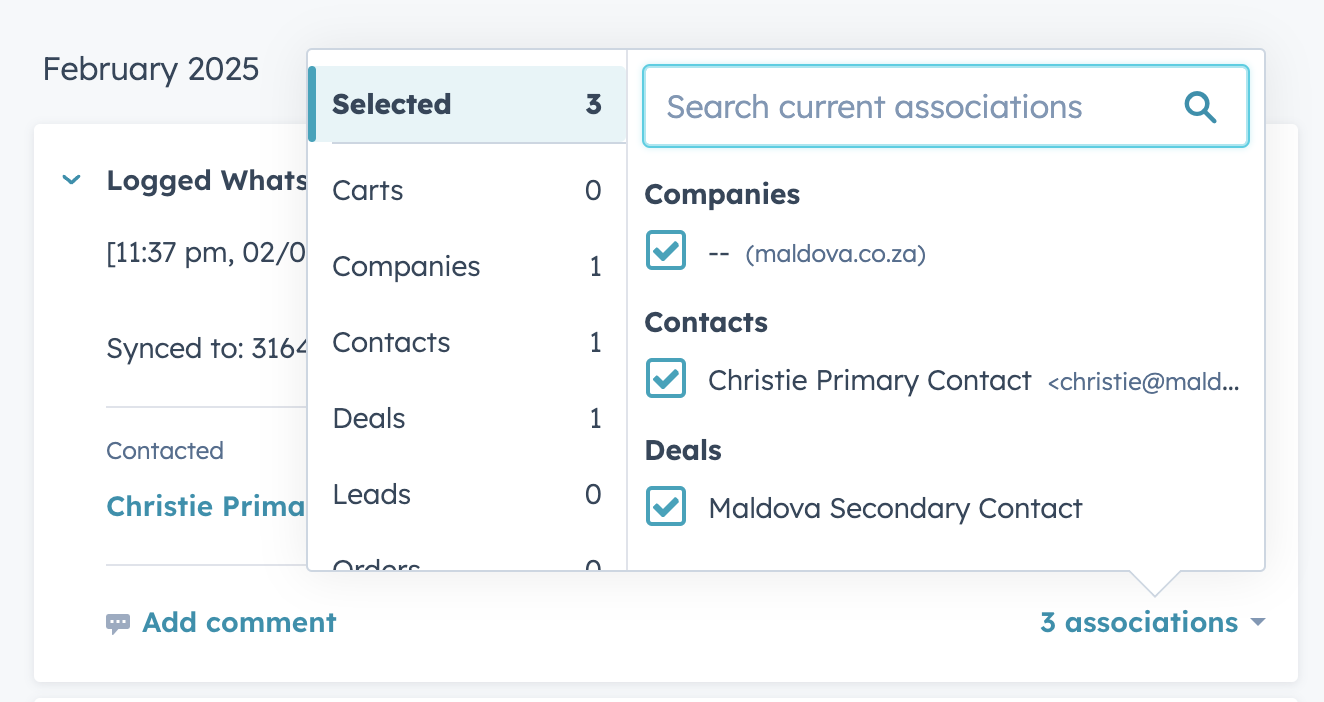
Task: Switch to Leads category
Action: (467, 494)
